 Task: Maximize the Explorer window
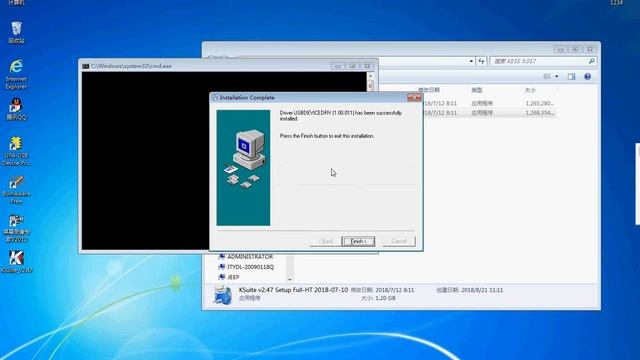[x=576, y=49]
